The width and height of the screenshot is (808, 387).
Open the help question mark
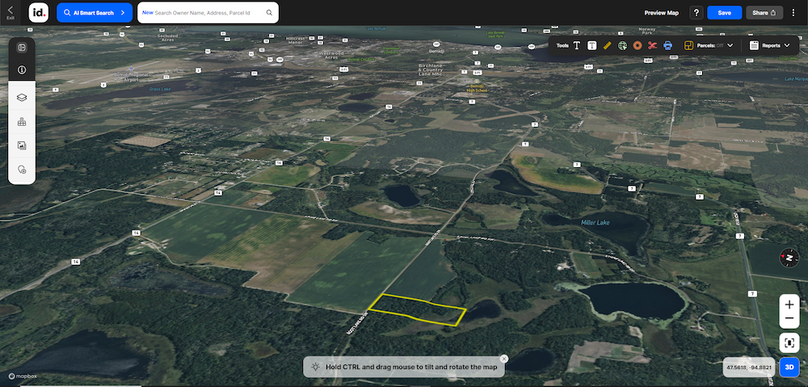[696, 13]
